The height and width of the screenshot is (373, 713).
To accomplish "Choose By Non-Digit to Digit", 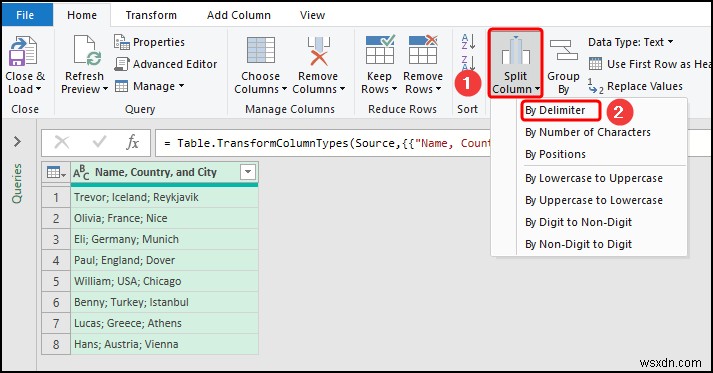I will pos(578,244).
